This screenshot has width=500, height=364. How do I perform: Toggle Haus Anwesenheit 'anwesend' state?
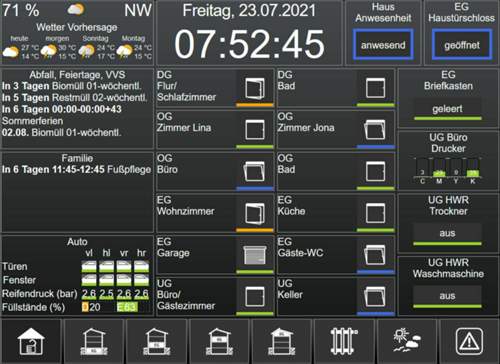pyautogui.click(x=383, y=45)
